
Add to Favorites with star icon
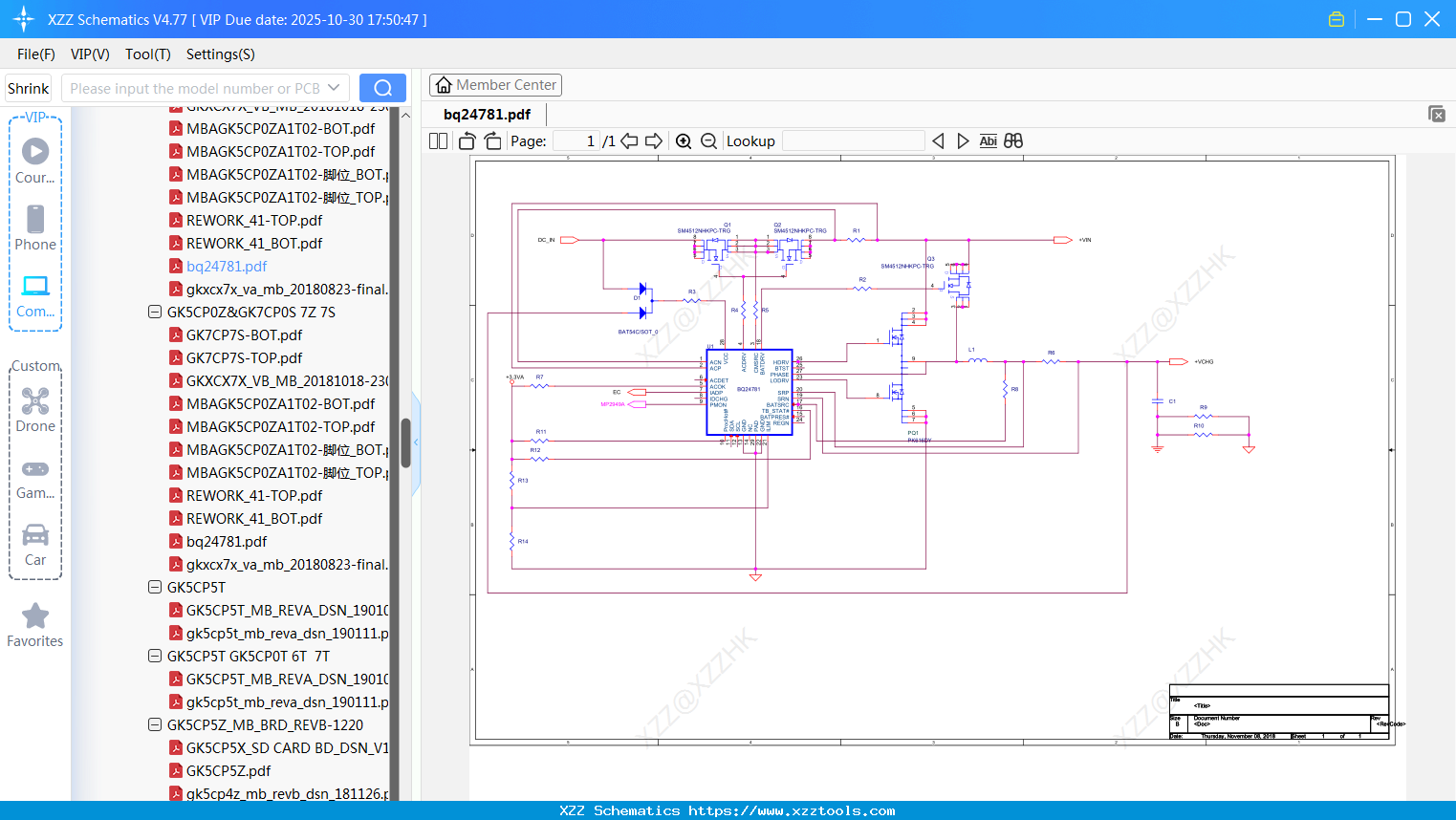tap(35, 625)
